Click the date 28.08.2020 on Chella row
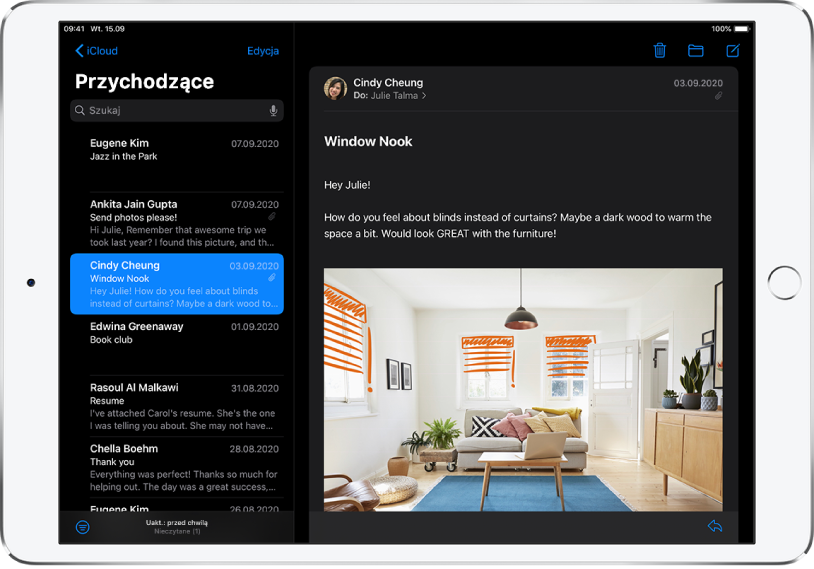This screenshot has height=569, width=814. pyautogui.click(x=254, y=449)
